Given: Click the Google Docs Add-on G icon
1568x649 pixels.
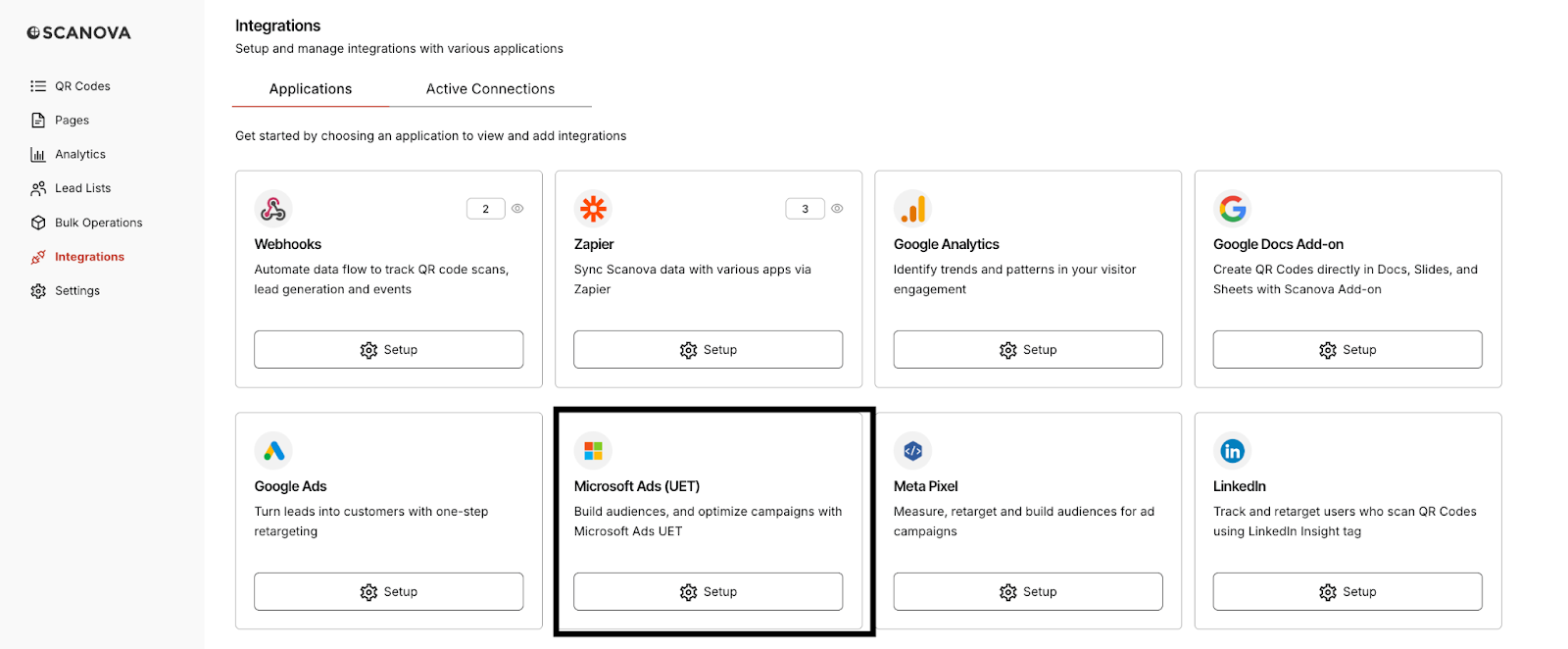Looking at the screenshot, I should (1232, 209).
